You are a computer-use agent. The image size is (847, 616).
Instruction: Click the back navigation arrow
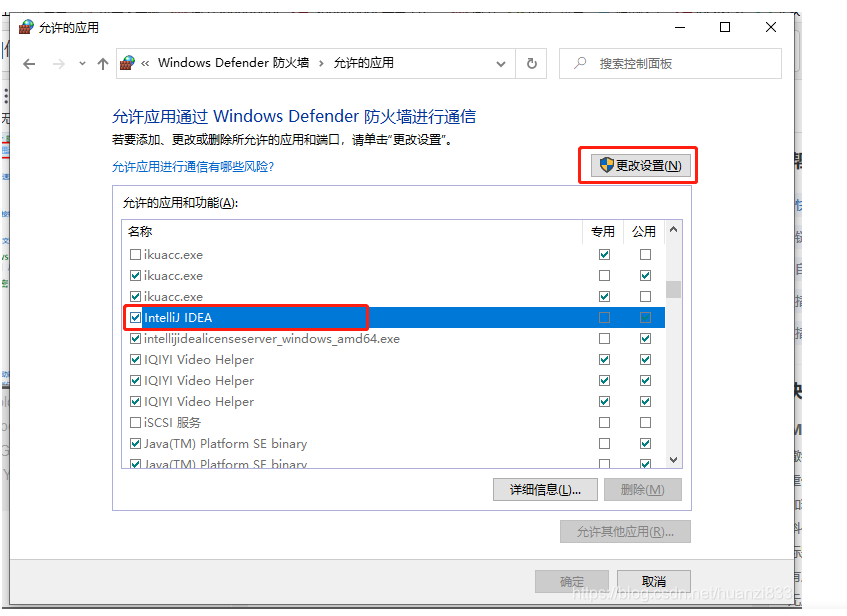point(30,63)
